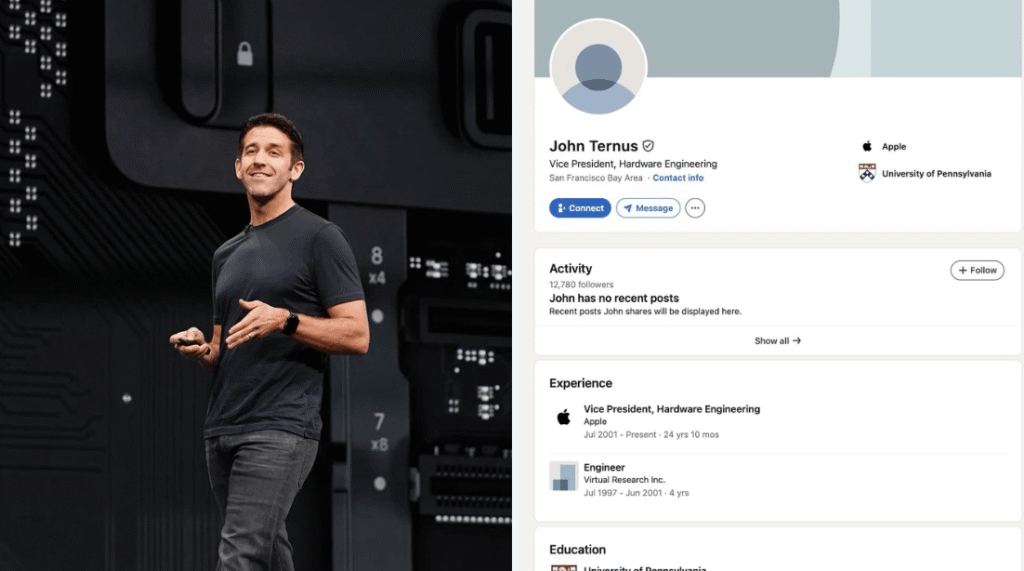Click the Apple logo in the profile header
The width and height of the screenshot is (1024, 571).
tap(867, 146)
